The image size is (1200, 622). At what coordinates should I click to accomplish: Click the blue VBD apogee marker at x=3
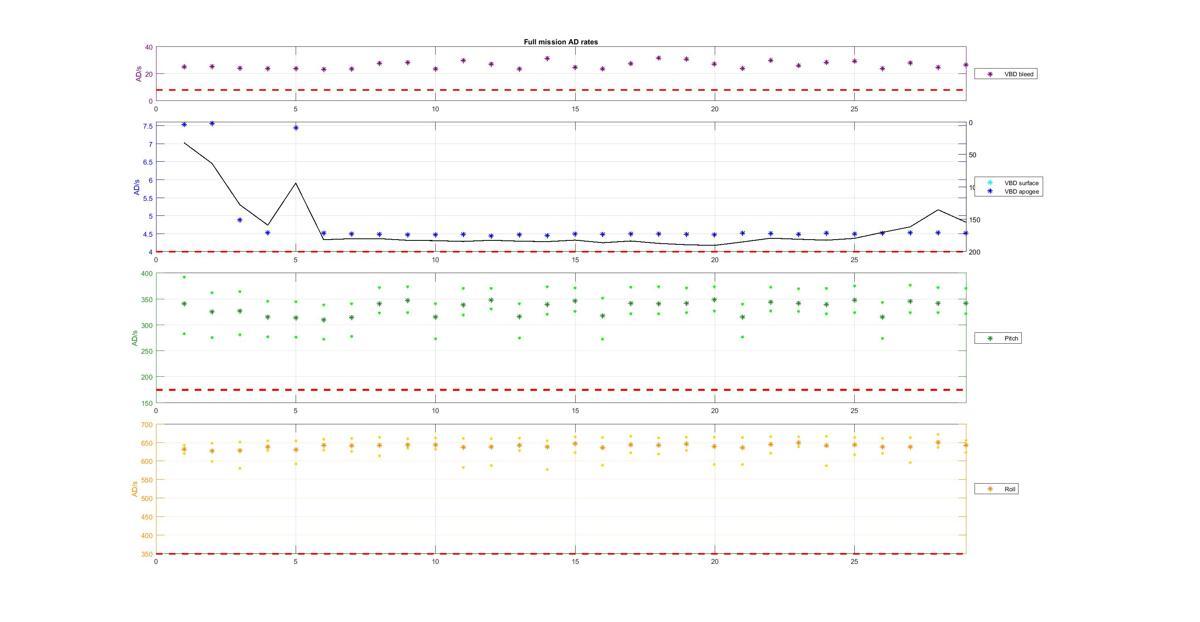point(240,220)
